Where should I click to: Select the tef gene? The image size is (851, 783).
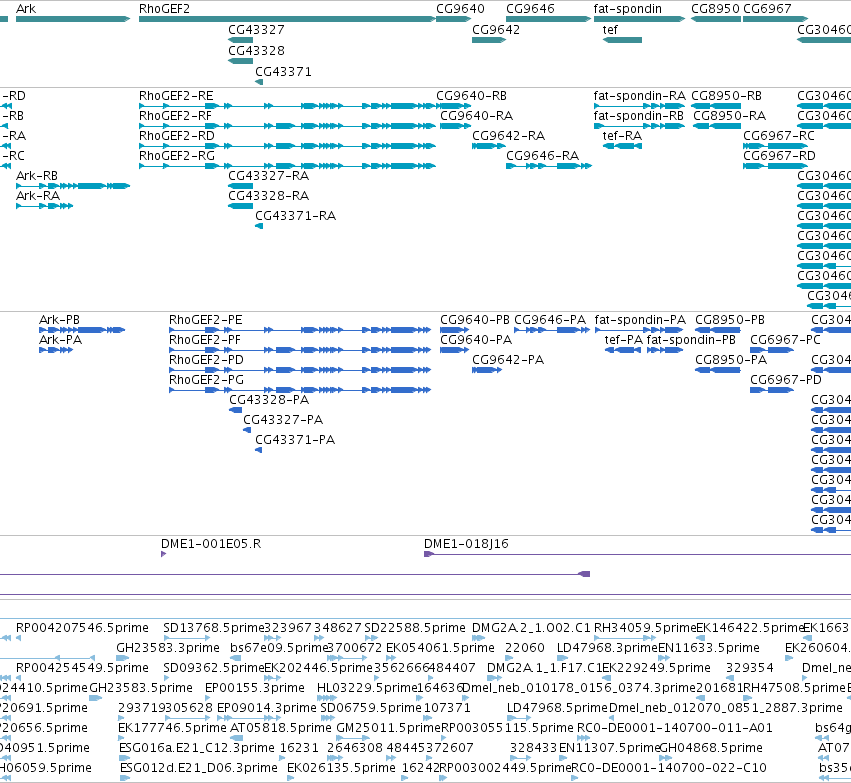pos(622,40)
